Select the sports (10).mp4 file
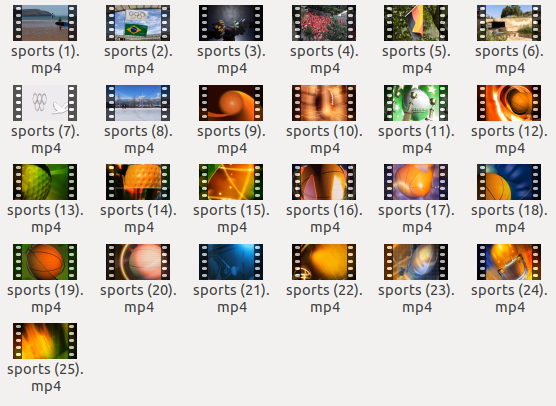 pos(324,103)
